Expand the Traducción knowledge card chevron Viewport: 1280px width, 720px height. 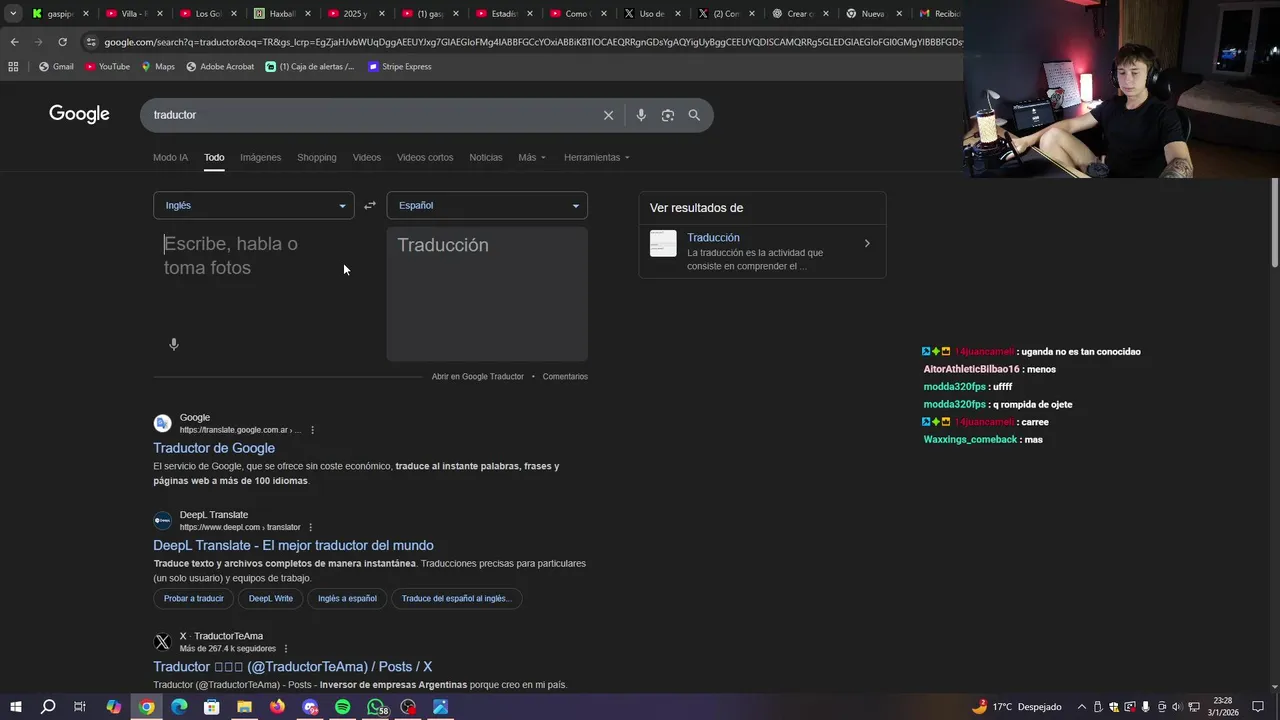[867, 243]
